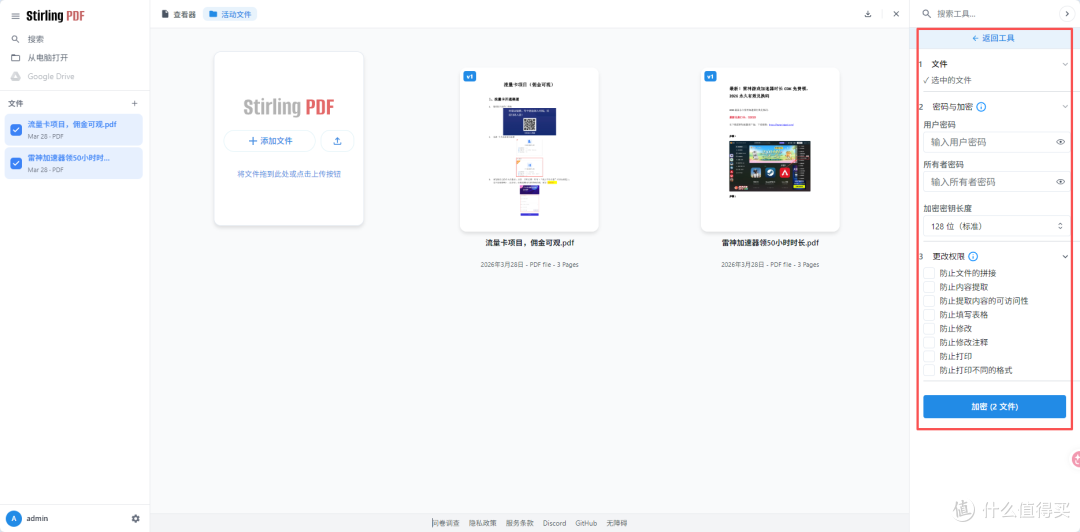Enable 防止修改注释 checkbox
The height and width of the screenshot is (532, 1080).
click(x=929, y=342)
